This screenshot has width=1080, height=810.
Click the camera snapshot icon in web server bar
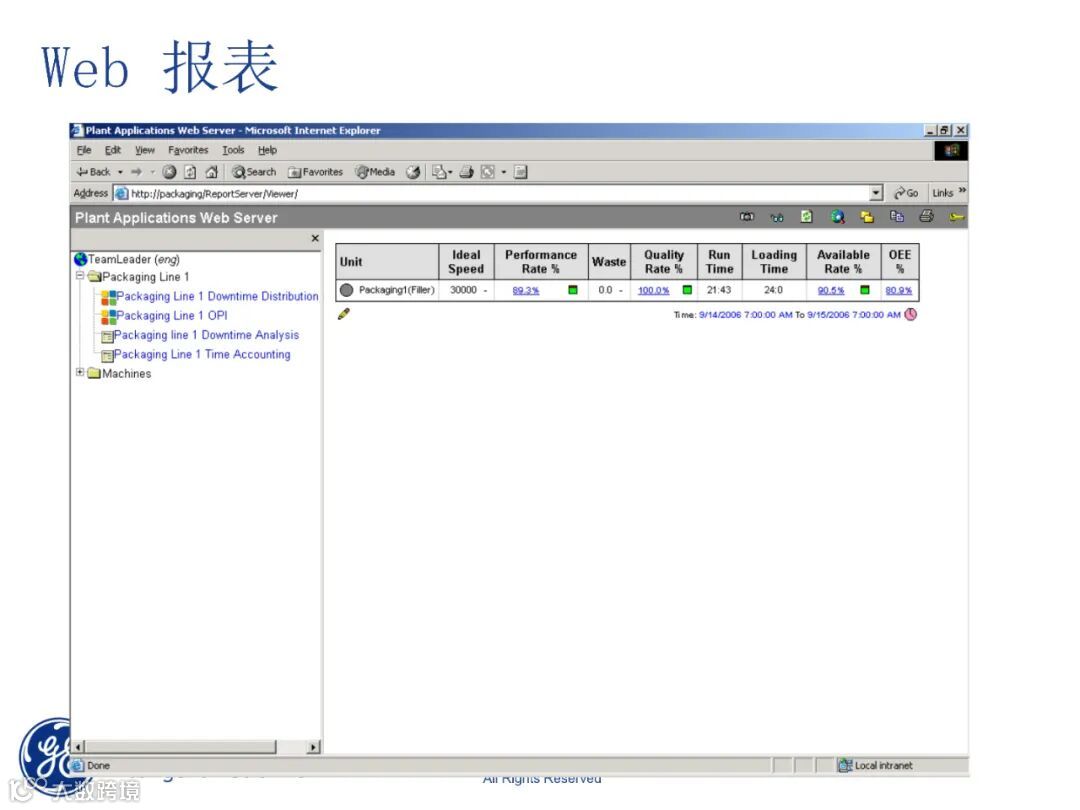[x=747, y=217]
